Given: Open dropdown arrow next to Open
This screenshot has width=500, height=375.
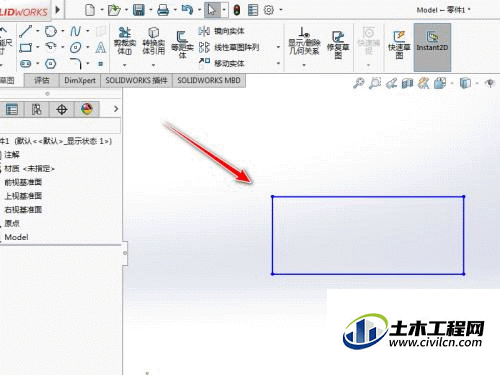Looking at the screenshot, I should tap(126, 10).
